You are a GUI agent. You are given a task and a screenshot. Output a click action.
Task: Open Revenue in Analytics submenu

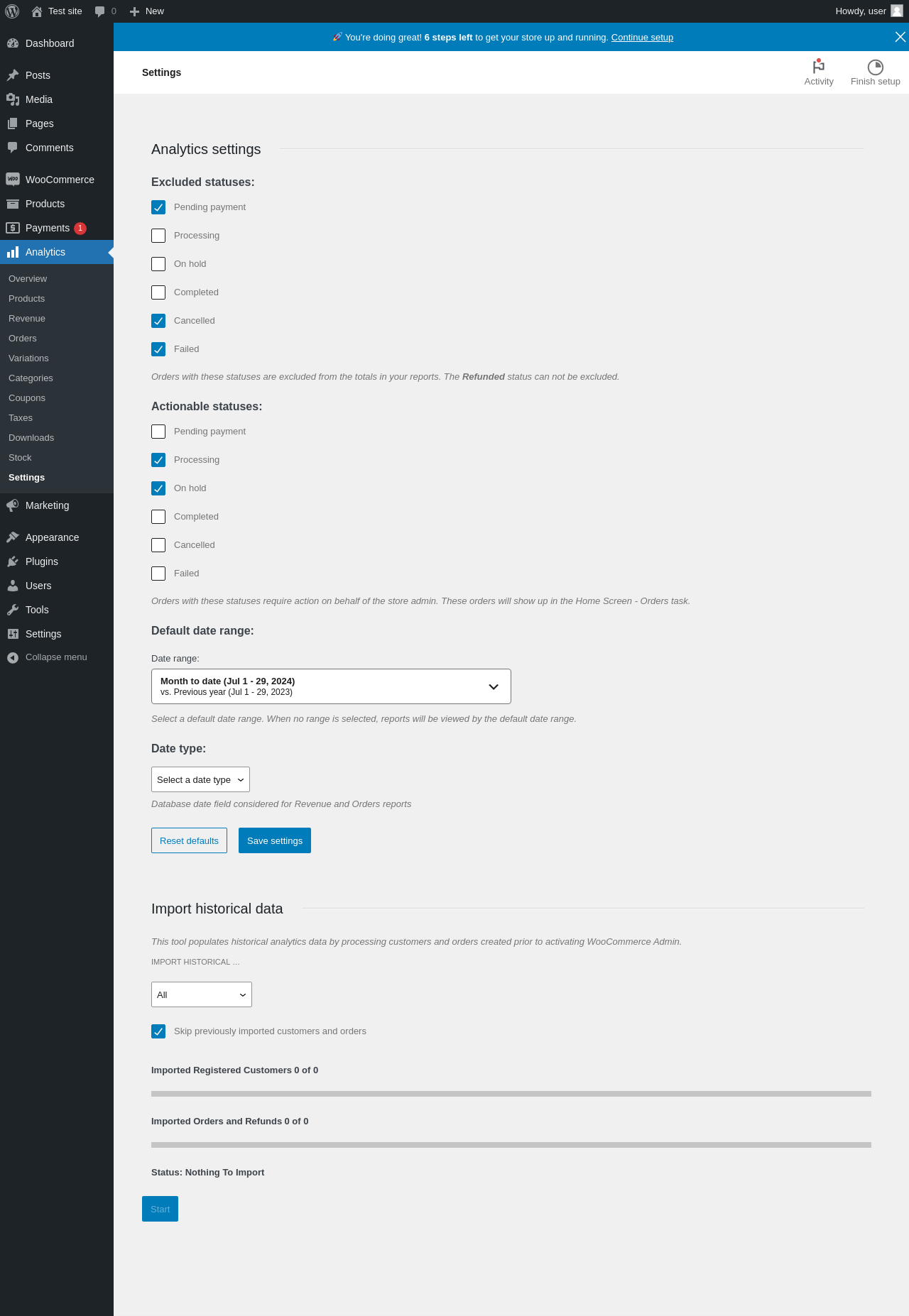[27, 319]
